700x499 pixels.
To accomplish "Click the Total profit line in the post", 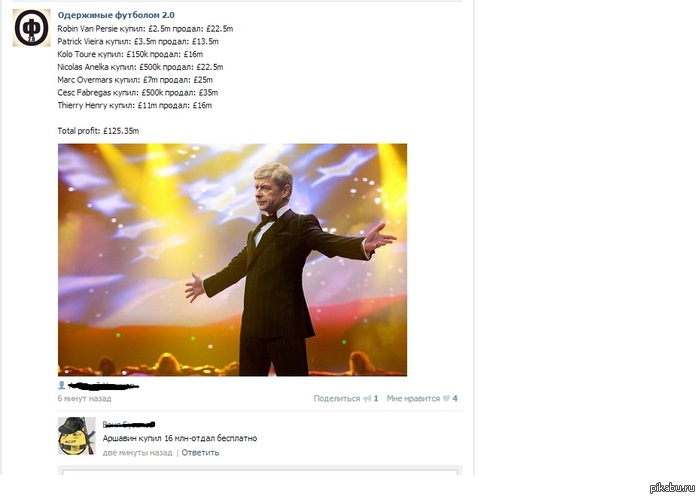I will click(x=98, y=131).
